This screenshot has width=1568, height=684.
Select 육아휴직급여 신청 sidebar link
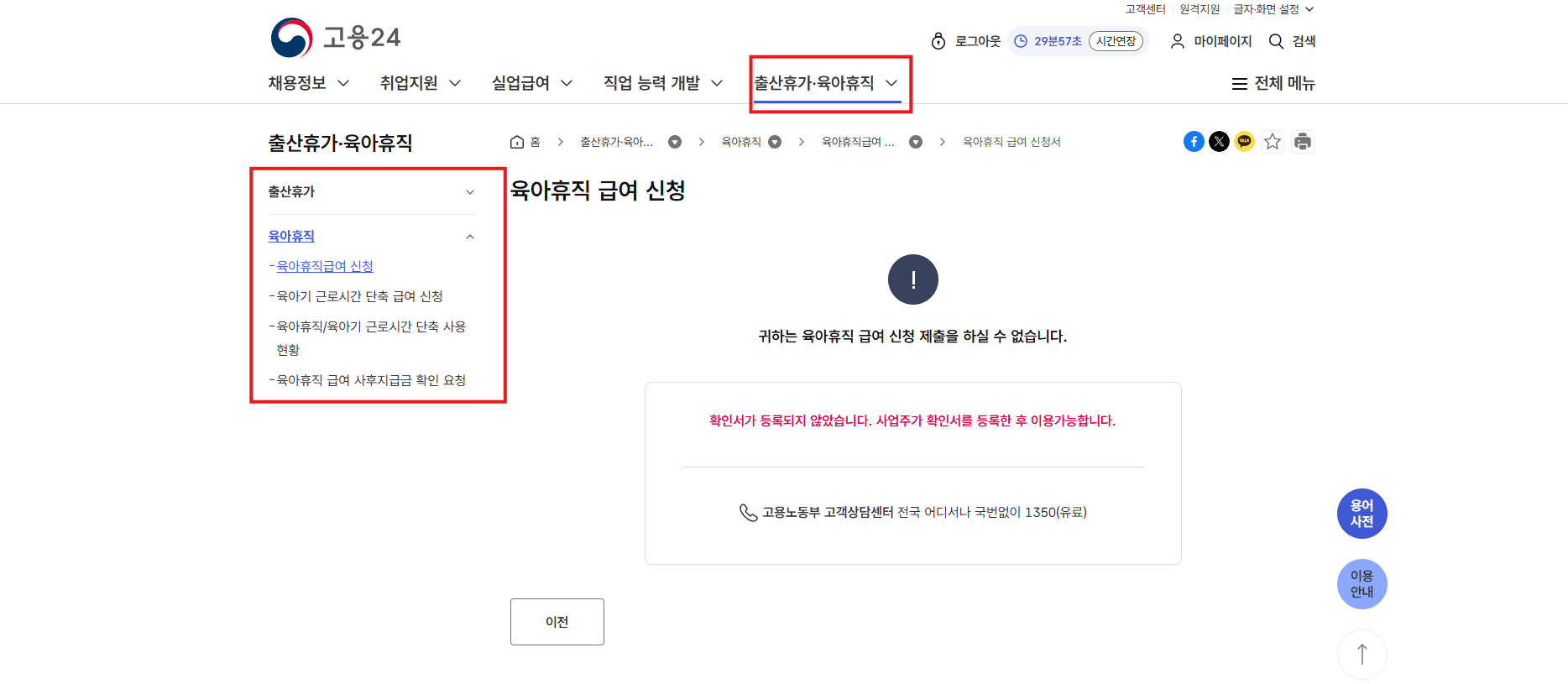[x=325, y=266]
